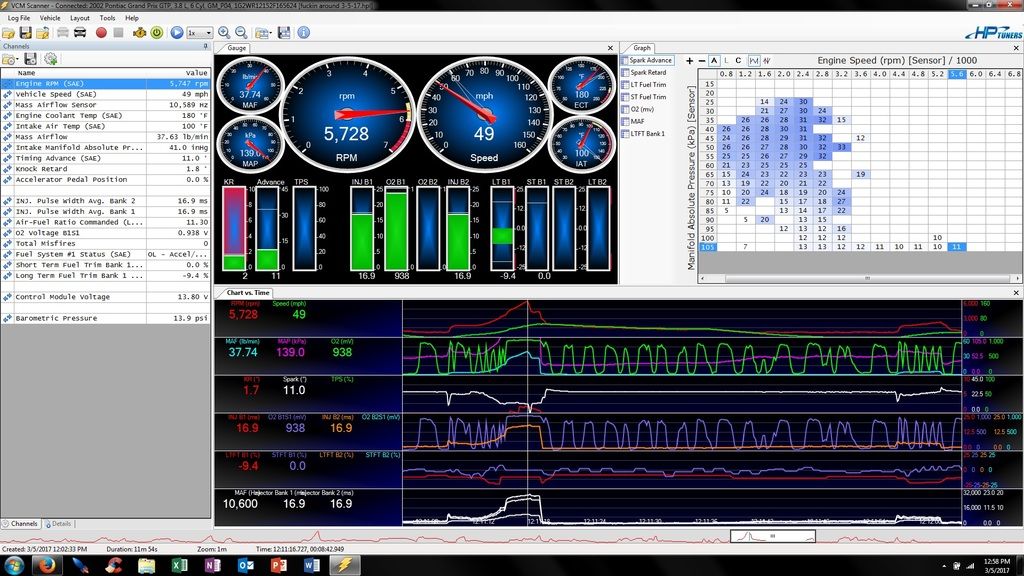The height and width of the screenshot is (576, 1024).
Task: Click the green power icon
Action: [x=157, y=32]
